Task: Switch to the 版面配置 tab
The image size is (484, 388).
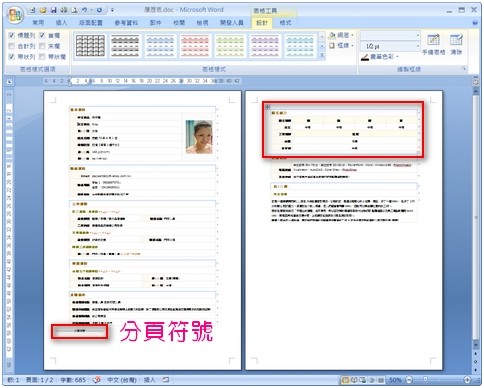Action: point(90,23)
